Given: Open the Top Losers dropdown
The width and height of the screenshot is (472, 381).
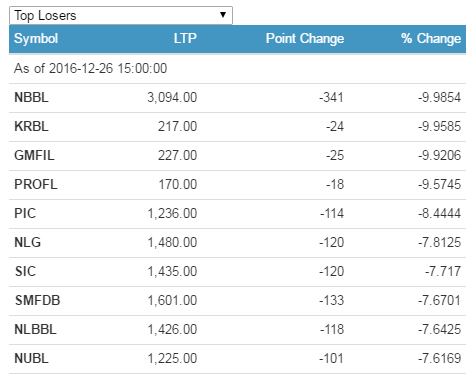Looking at the screenshot, I should pyautogui.click(x=121, y=15).
